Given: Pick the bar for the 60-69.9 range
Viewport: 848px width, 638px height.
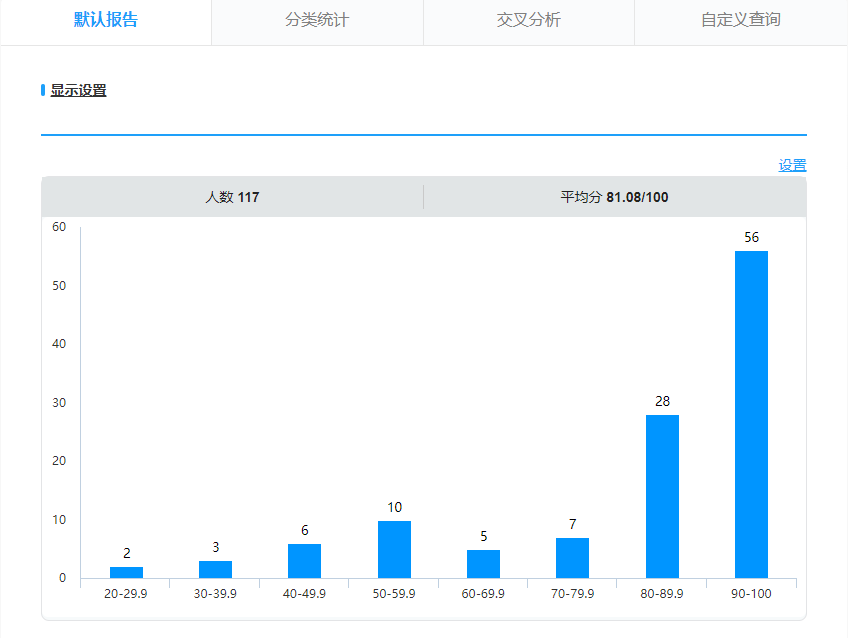Looking at the screenshot, I should (483, 564).
